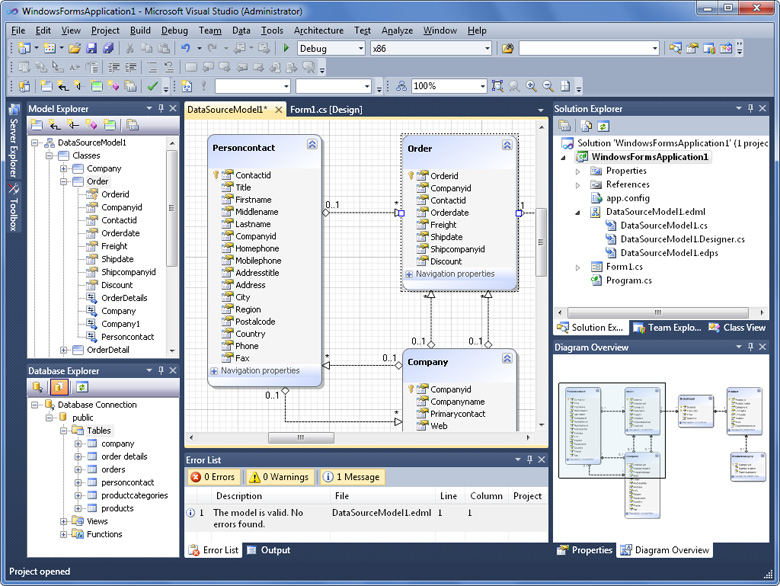Switch to the Output tab

click(269, 550)
